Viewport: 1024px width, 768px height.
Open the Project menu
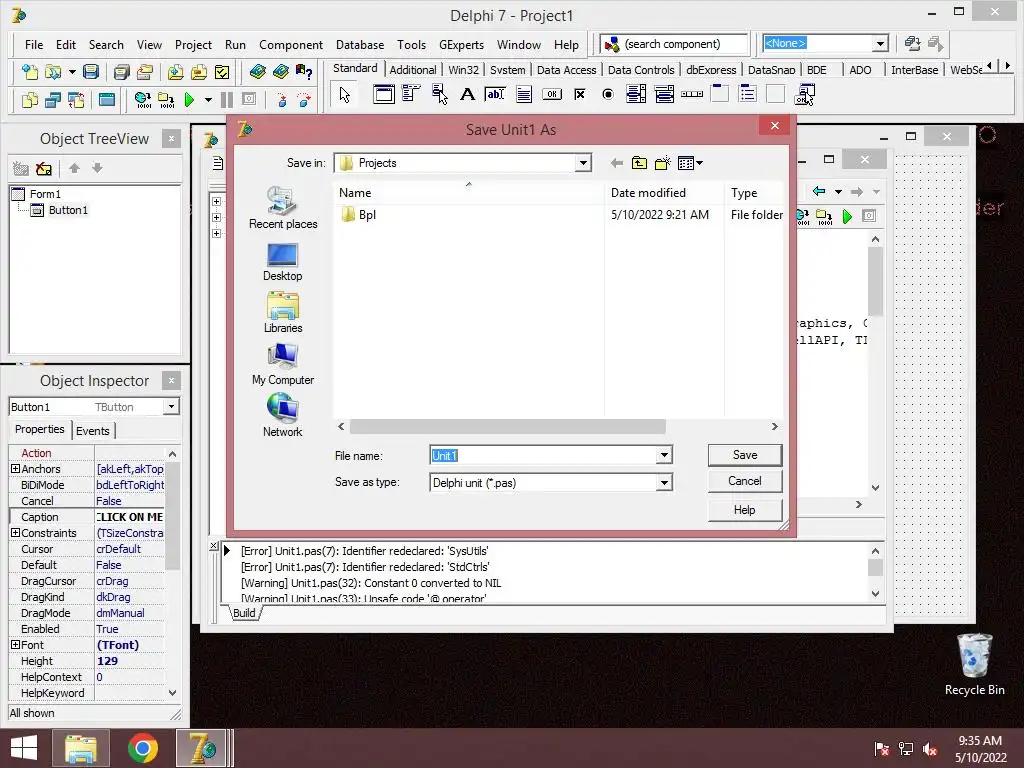tap(193, 44)
